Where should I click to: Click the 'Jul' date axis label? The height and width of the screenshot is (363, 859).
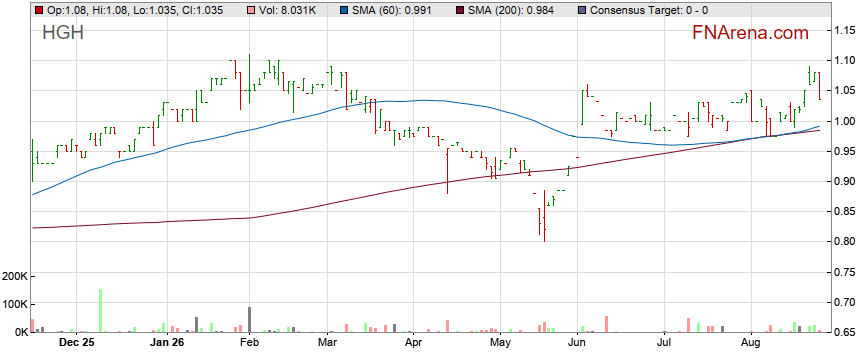coord(664,343)
